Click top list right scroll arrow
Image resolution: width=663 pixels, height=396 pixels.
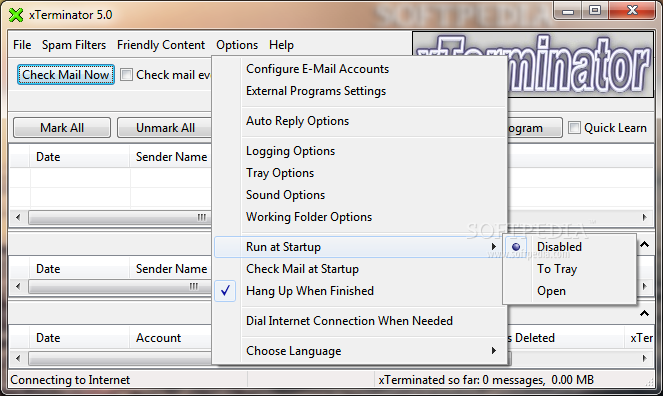[x=644, y=217]
